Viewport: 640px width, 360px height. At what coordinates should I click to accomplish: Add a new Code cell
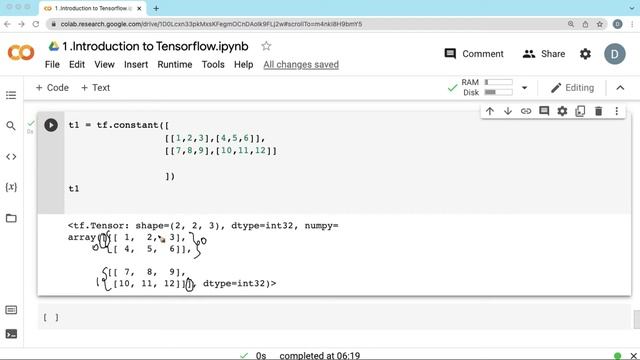(x=52, y=88)
